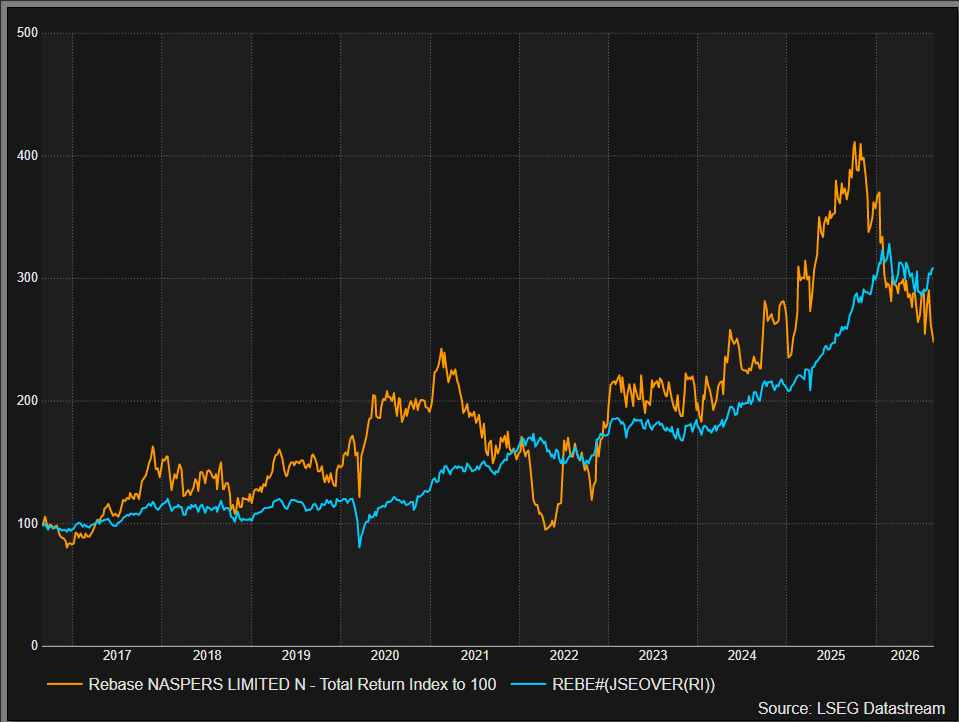Click the 2018 x-axis label

tap(207, 655)
